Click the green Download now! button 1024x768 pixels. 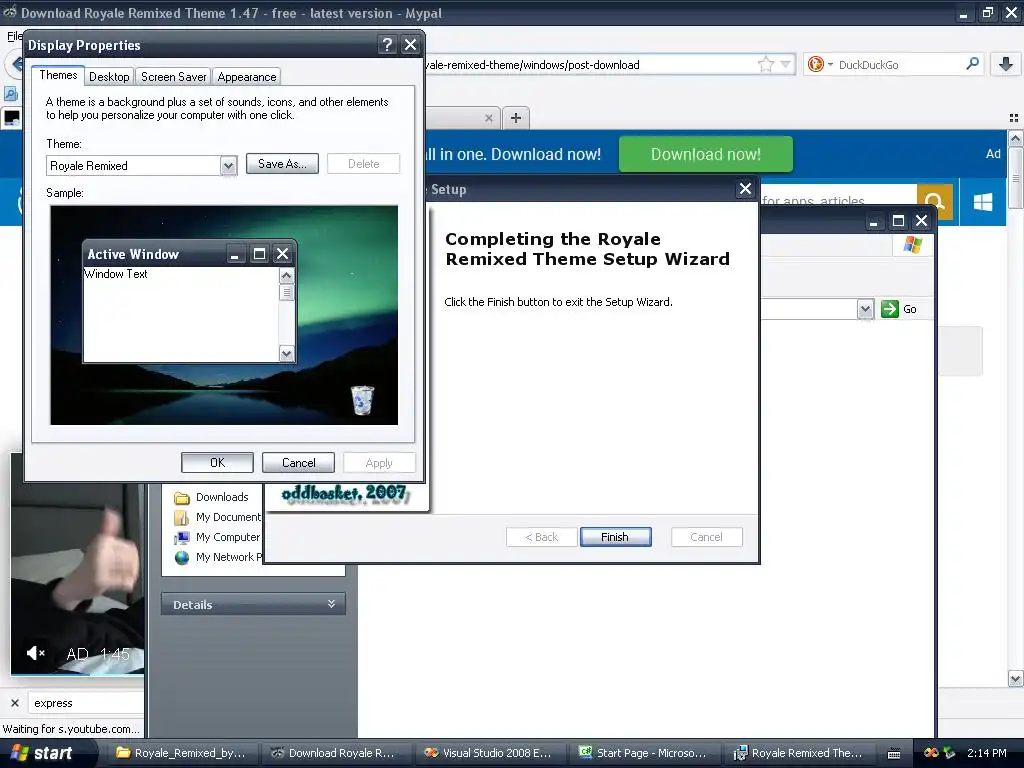tap(706, 154)
